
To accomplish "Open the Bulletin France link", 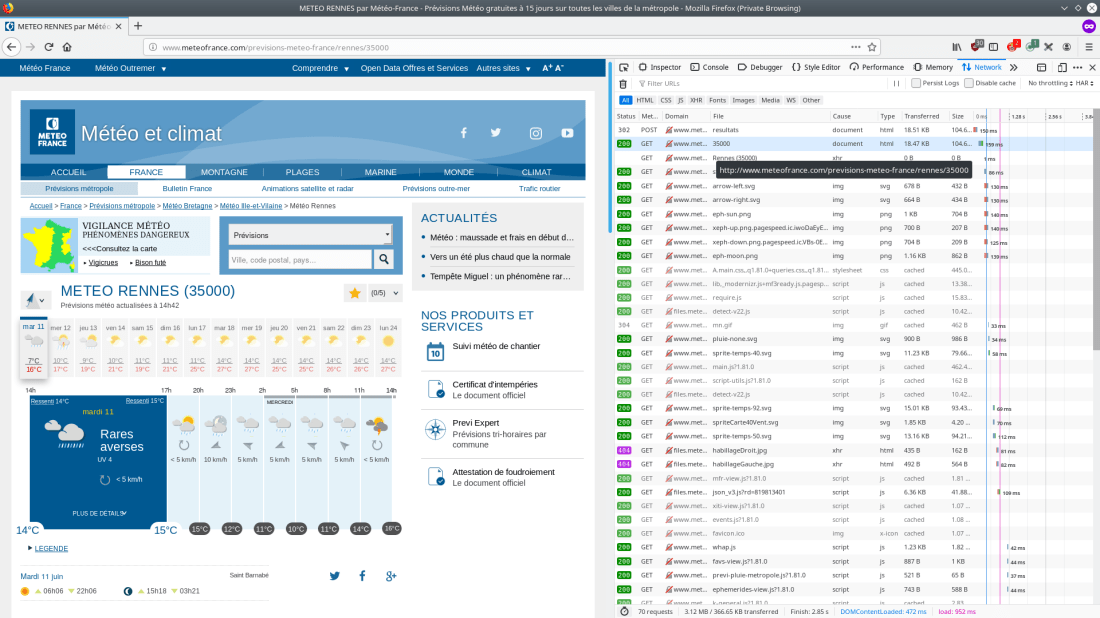I will pyautogui.click(x=187, y=188).
